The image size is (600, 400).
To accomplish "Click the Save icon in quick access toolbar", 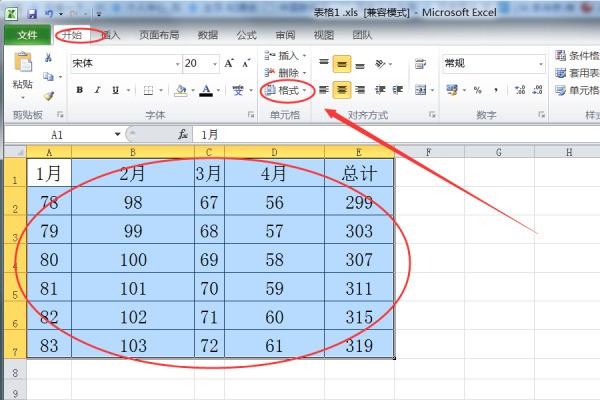I will click(32, 14).
